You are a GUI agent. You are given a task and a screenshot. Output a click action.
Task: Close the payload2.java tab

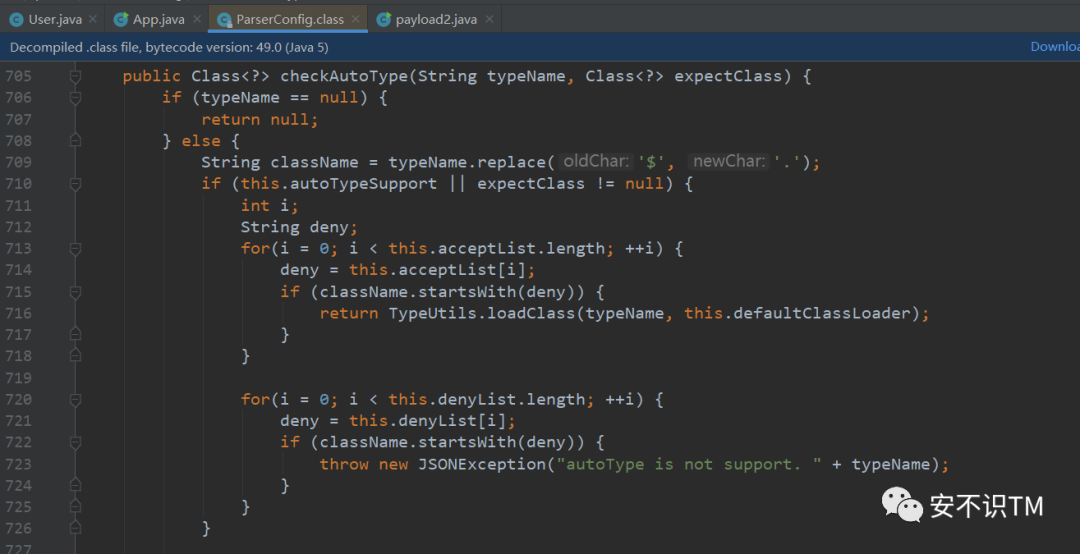(x=490, y=19)
